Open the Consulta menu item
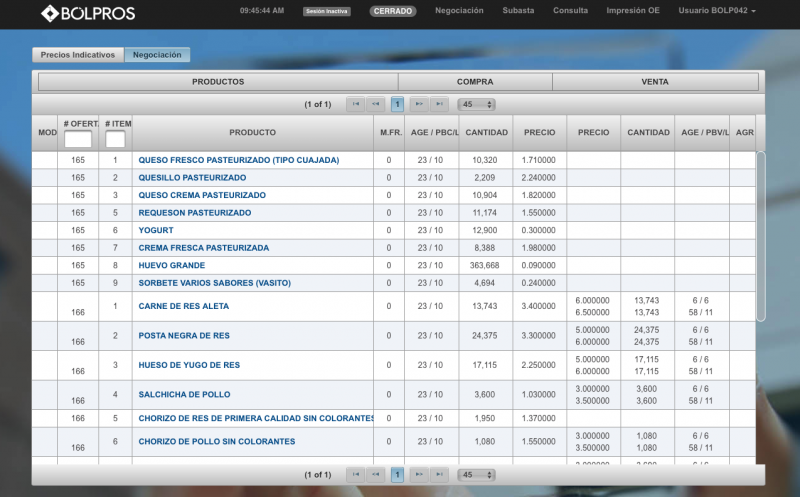The image size is (800, 497). coord(570,11)
